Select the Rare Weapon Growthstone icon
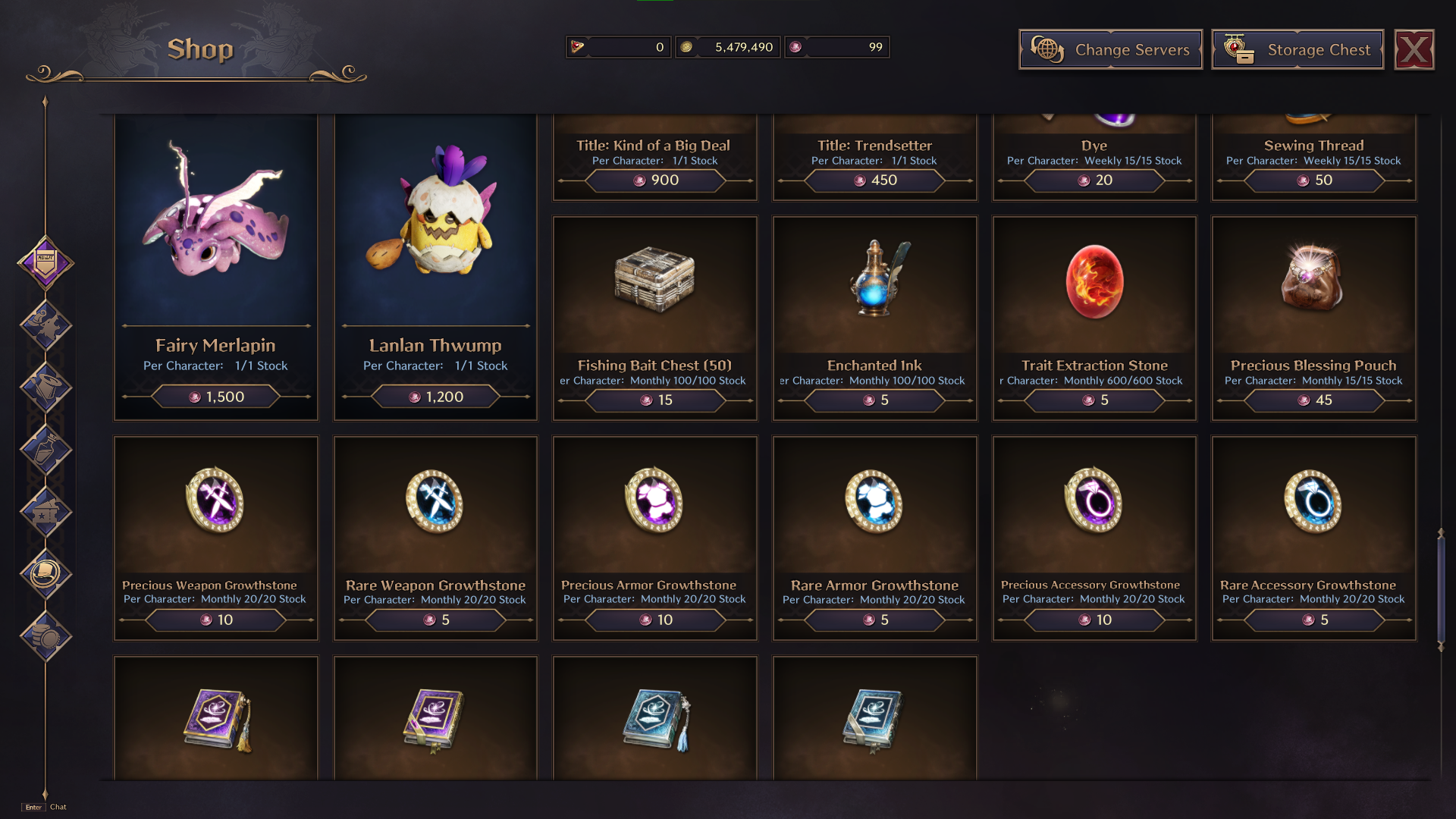The image size is (1456, 819). (x=435, y=500)
